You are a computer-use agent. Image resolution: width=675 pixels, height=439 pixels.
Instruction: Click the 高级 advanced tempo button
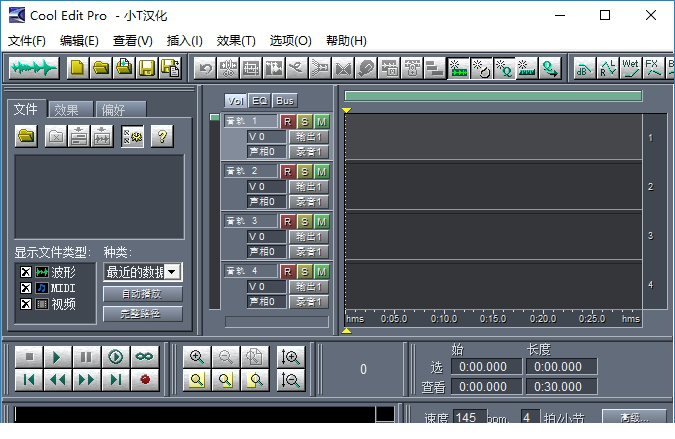click(x=634, y=416)
